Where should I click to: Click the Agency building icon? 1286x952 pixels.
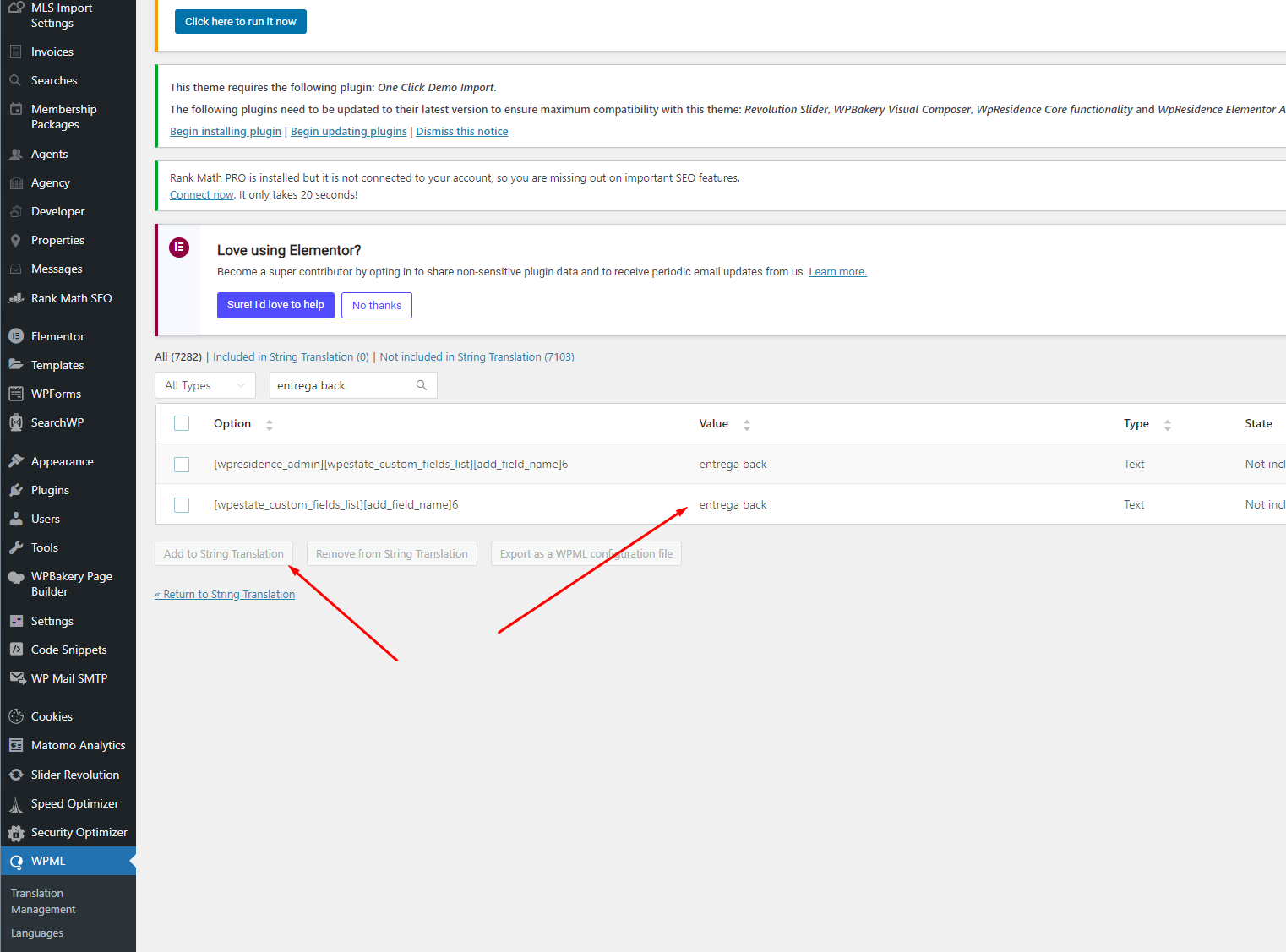(16, 182)
